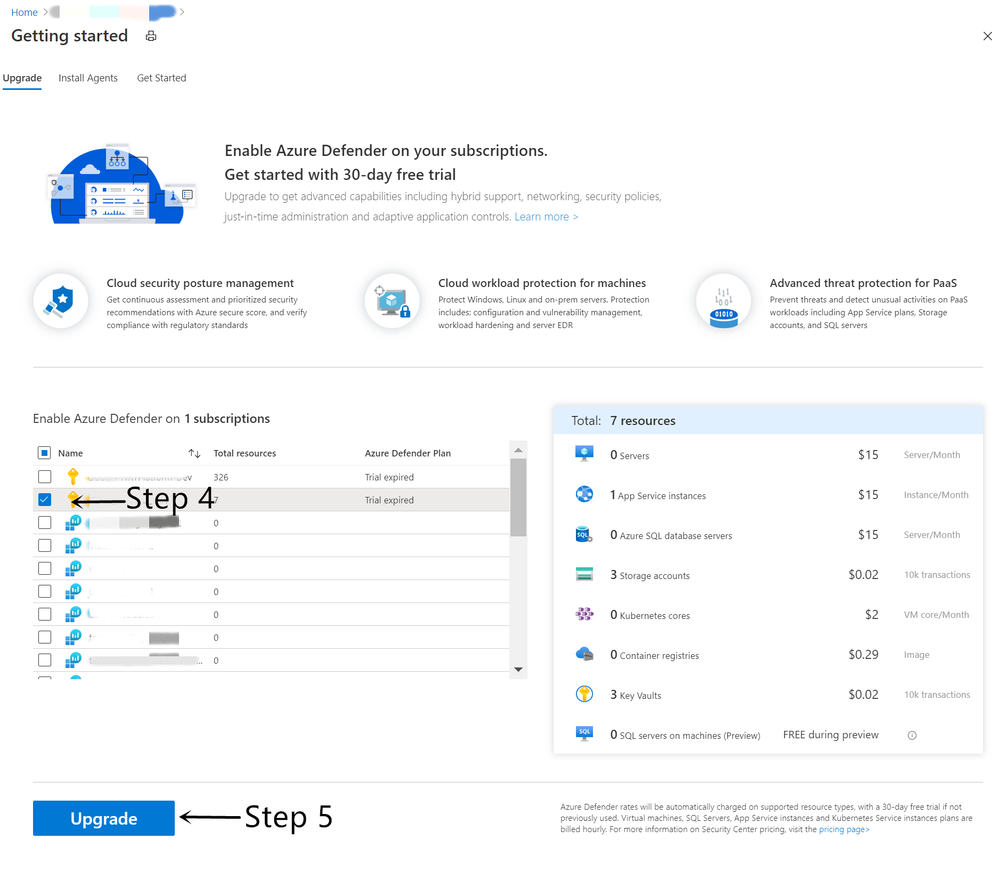Click the Upgrade button
The width and height of the screenshot is (999, 874).
pyautogui.click(x=104, y=818)
